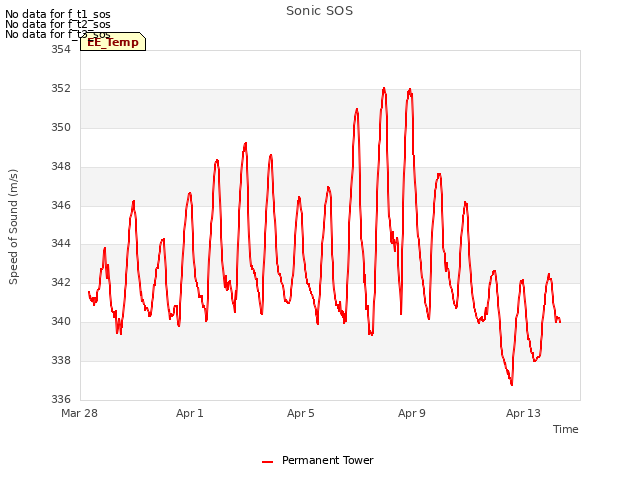The image size is (640, 480).
Task: Click the 352 y-axis tick label
Action: pos(61,89)
